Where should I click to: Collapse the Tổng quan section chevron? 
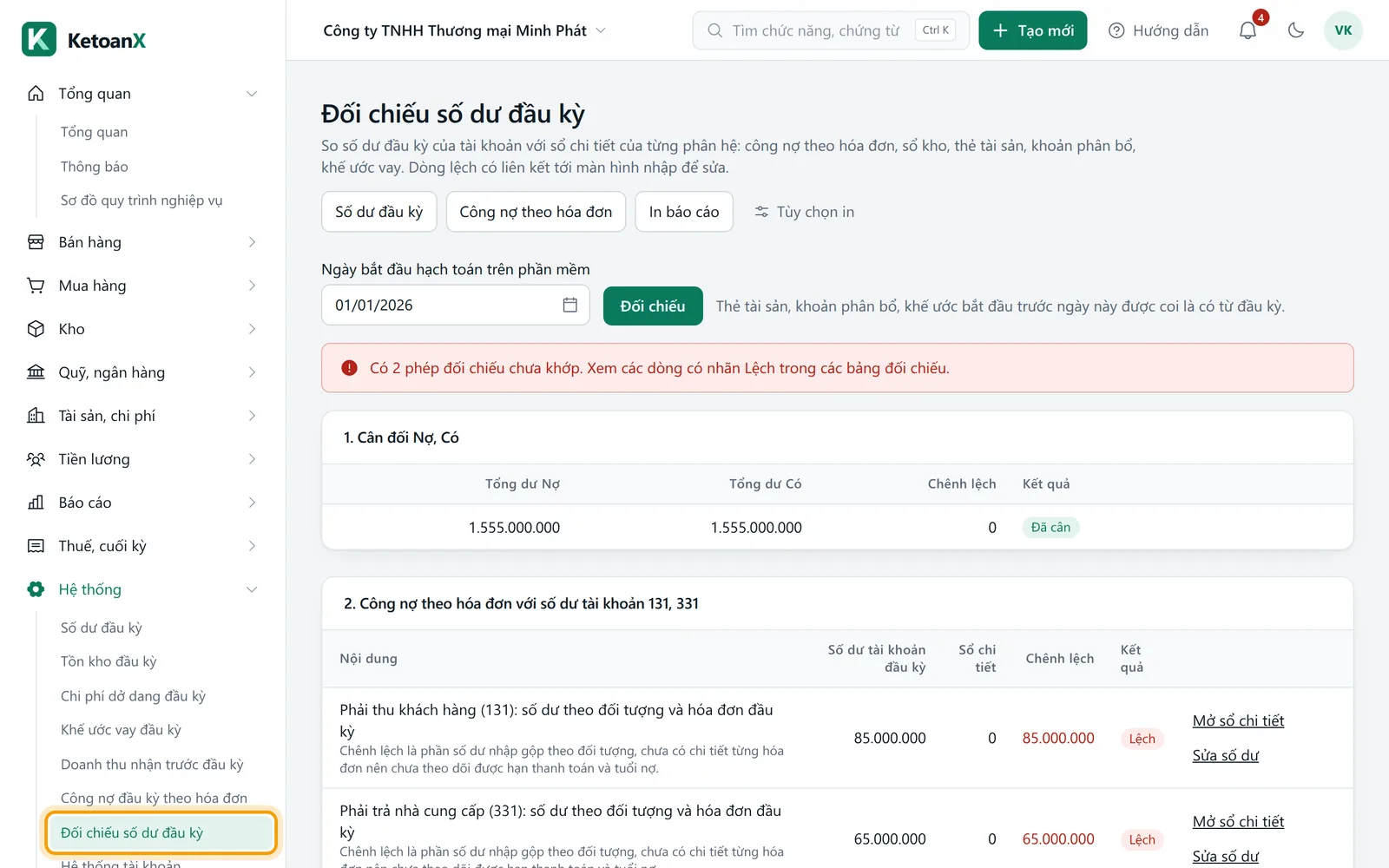point(252,94)
